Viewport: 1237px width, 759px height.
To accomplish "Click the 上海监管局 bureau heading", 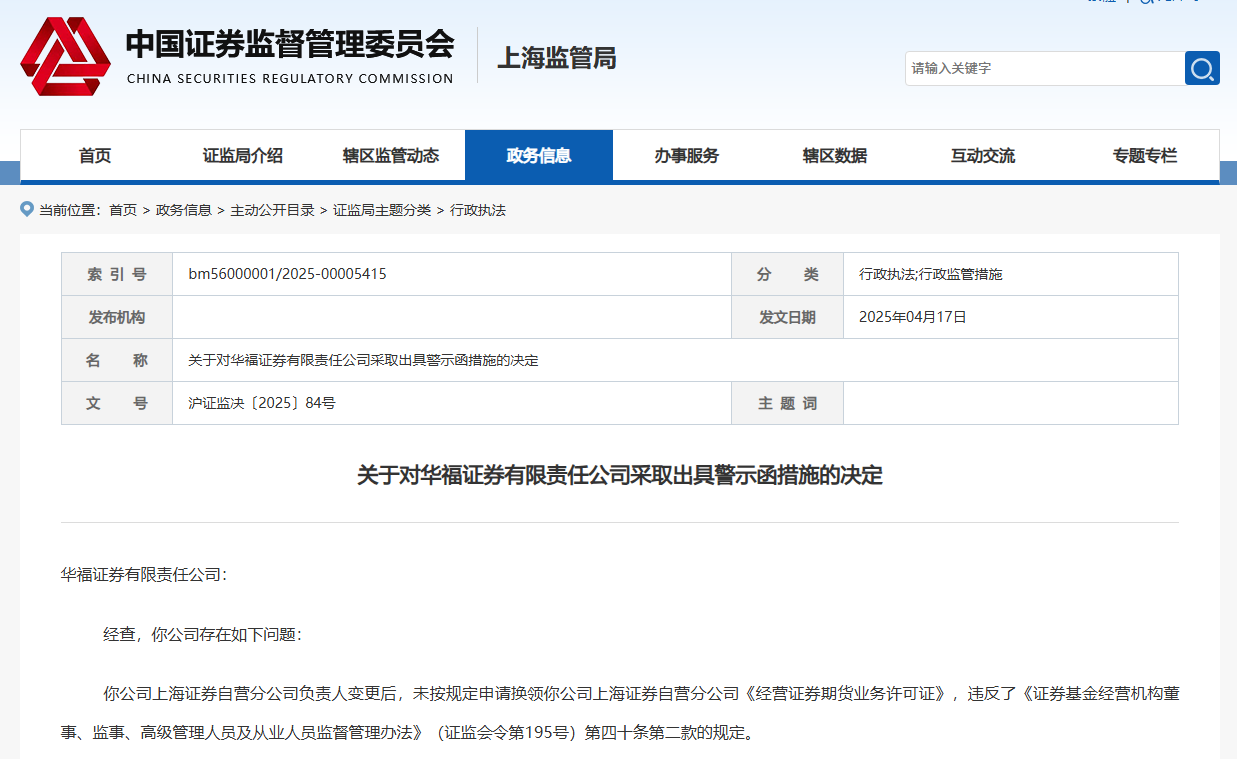I will point(557,58).
